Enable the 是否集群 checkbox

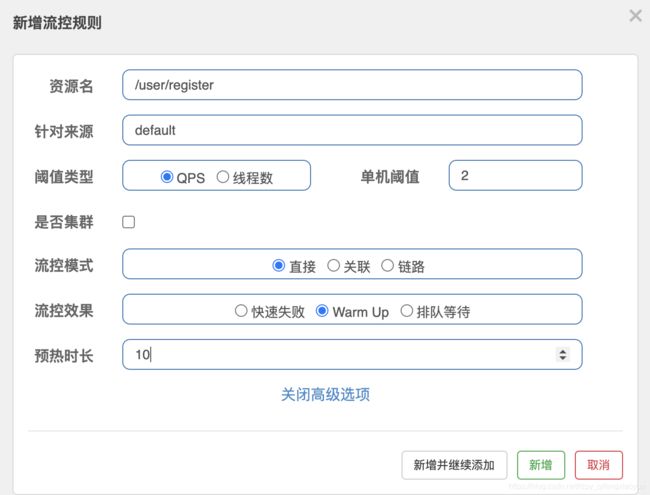(129, 222)
